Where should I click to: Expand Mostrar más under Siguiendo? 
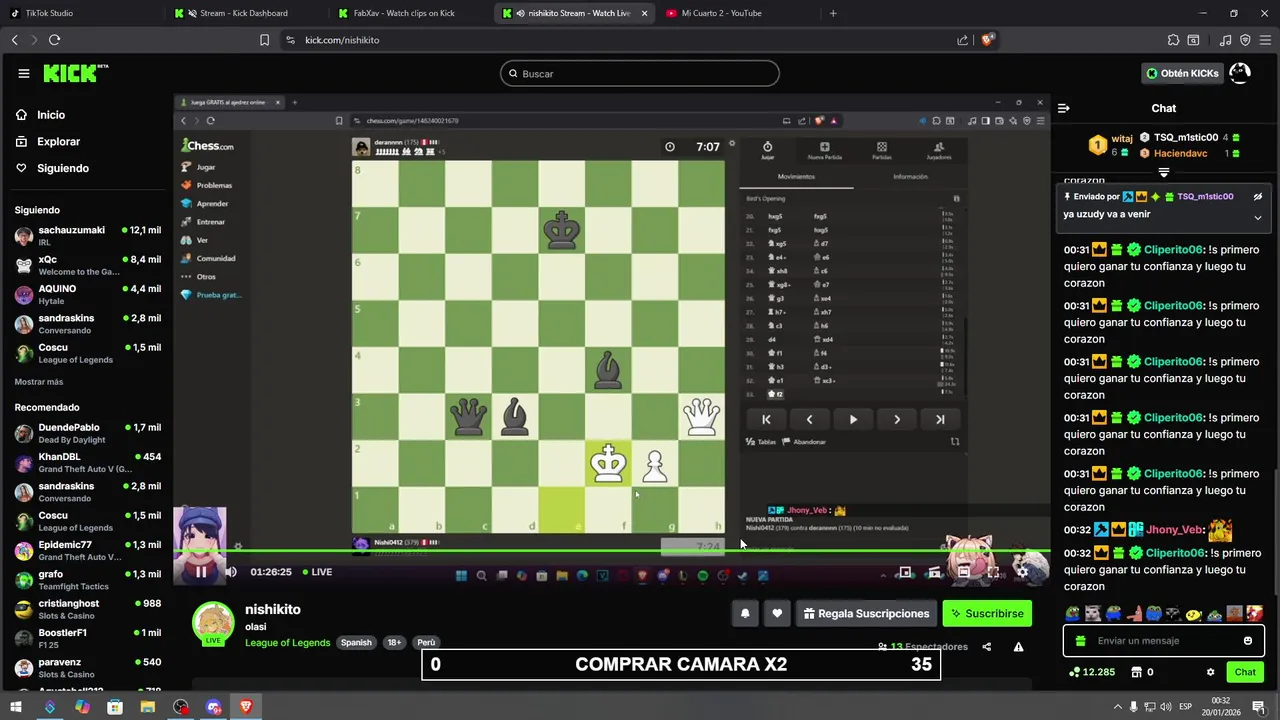(39, 382)
